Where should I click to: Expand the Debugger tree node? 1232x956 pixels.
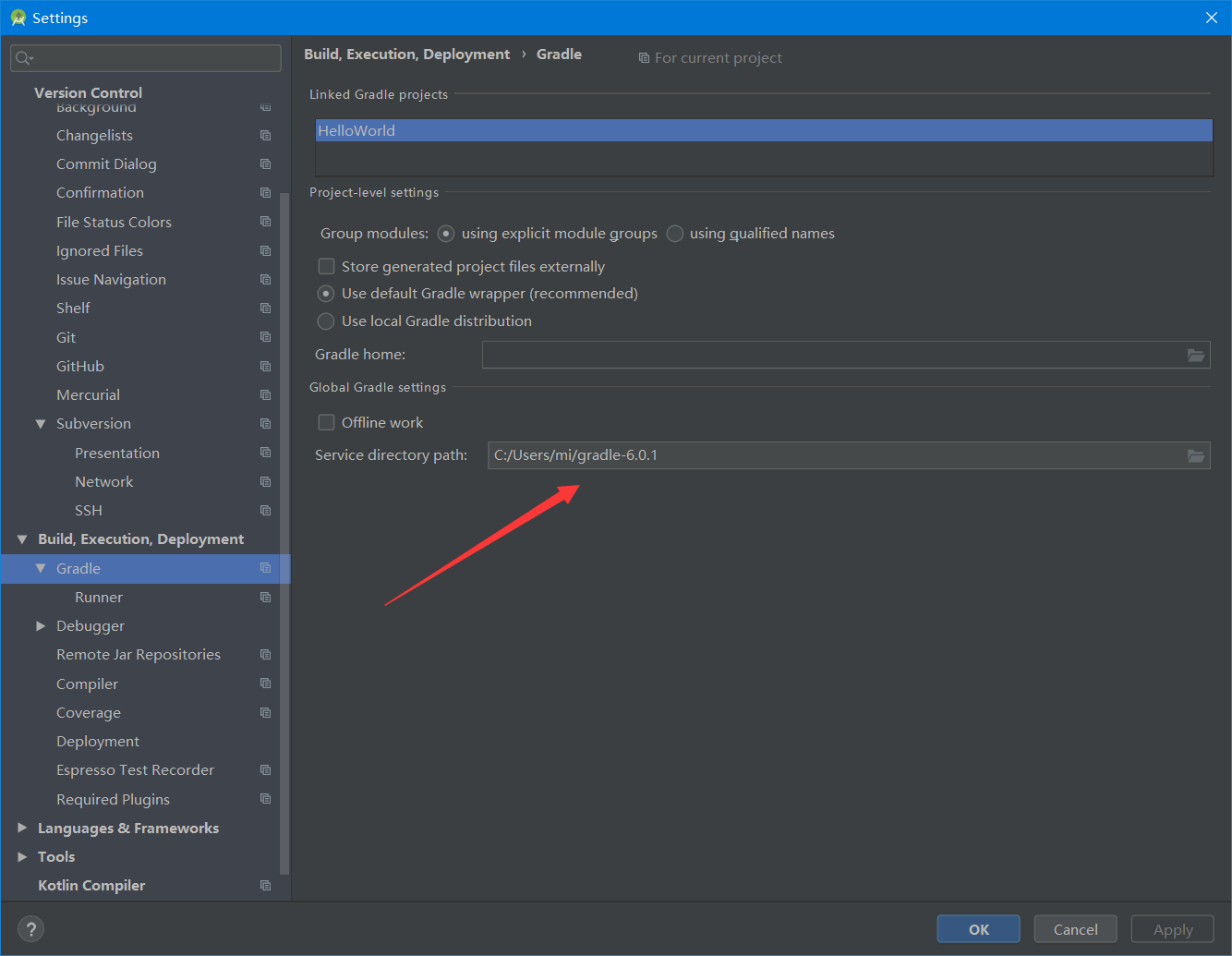[41, 626]
